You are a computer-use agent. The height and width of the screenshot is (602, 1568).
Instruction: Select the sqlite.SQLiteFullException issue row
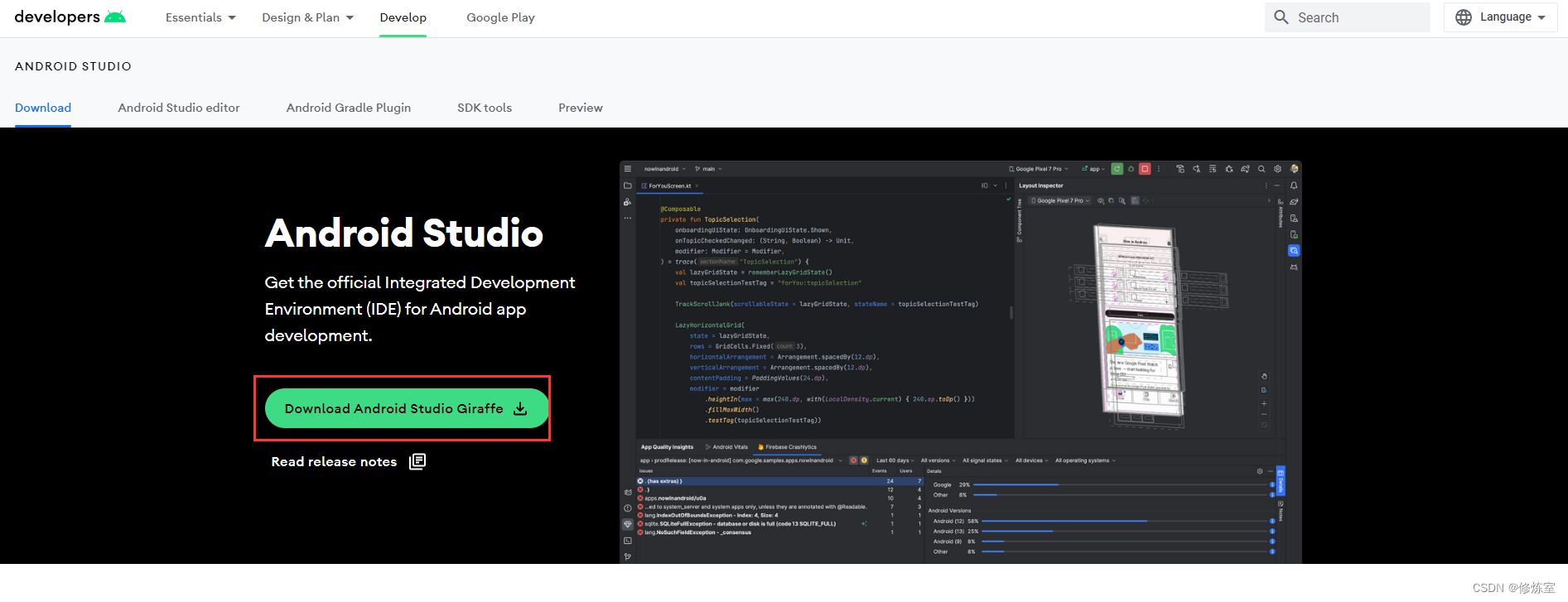[x=779, y=524]
